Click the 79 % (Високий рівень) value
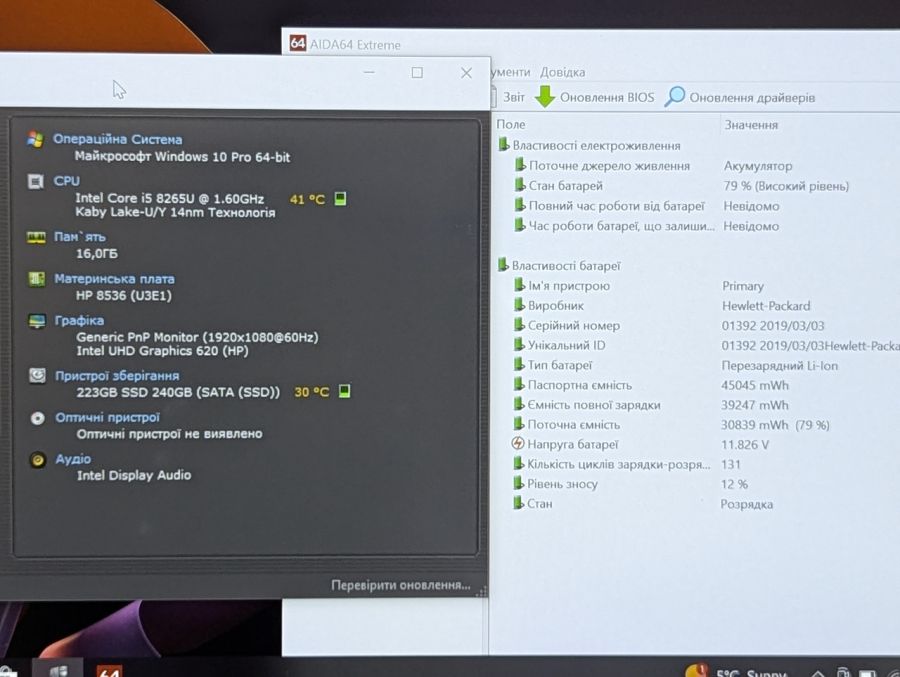Image resolution: width=900 pixels, height=677 pixels. [x=786, y=186]
